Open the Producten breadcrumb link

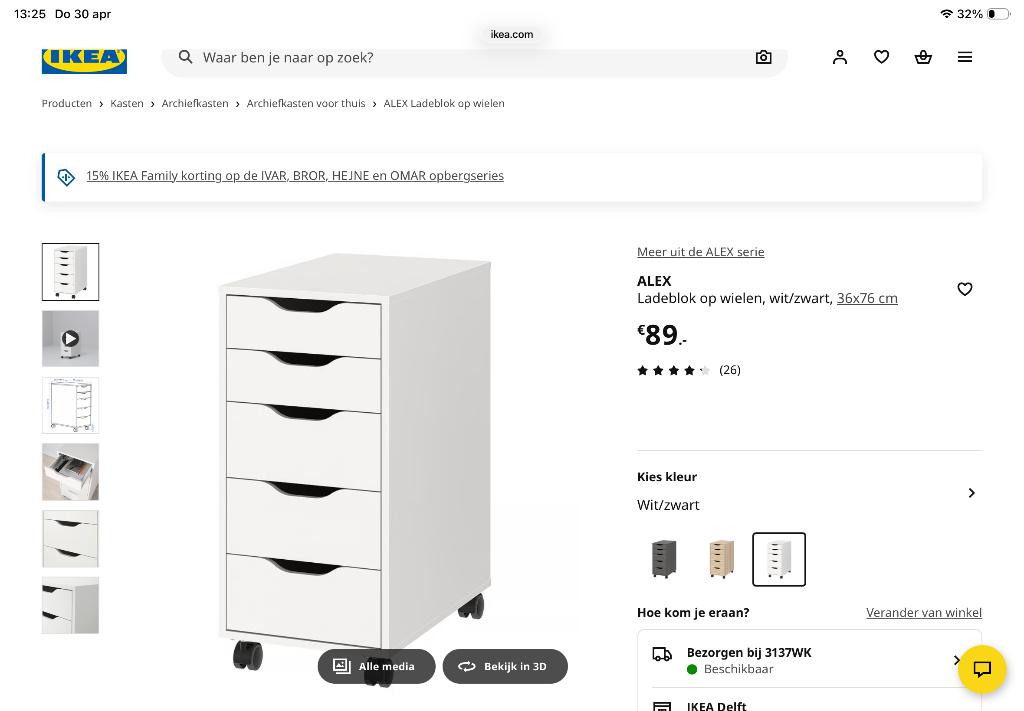point(66,103)
